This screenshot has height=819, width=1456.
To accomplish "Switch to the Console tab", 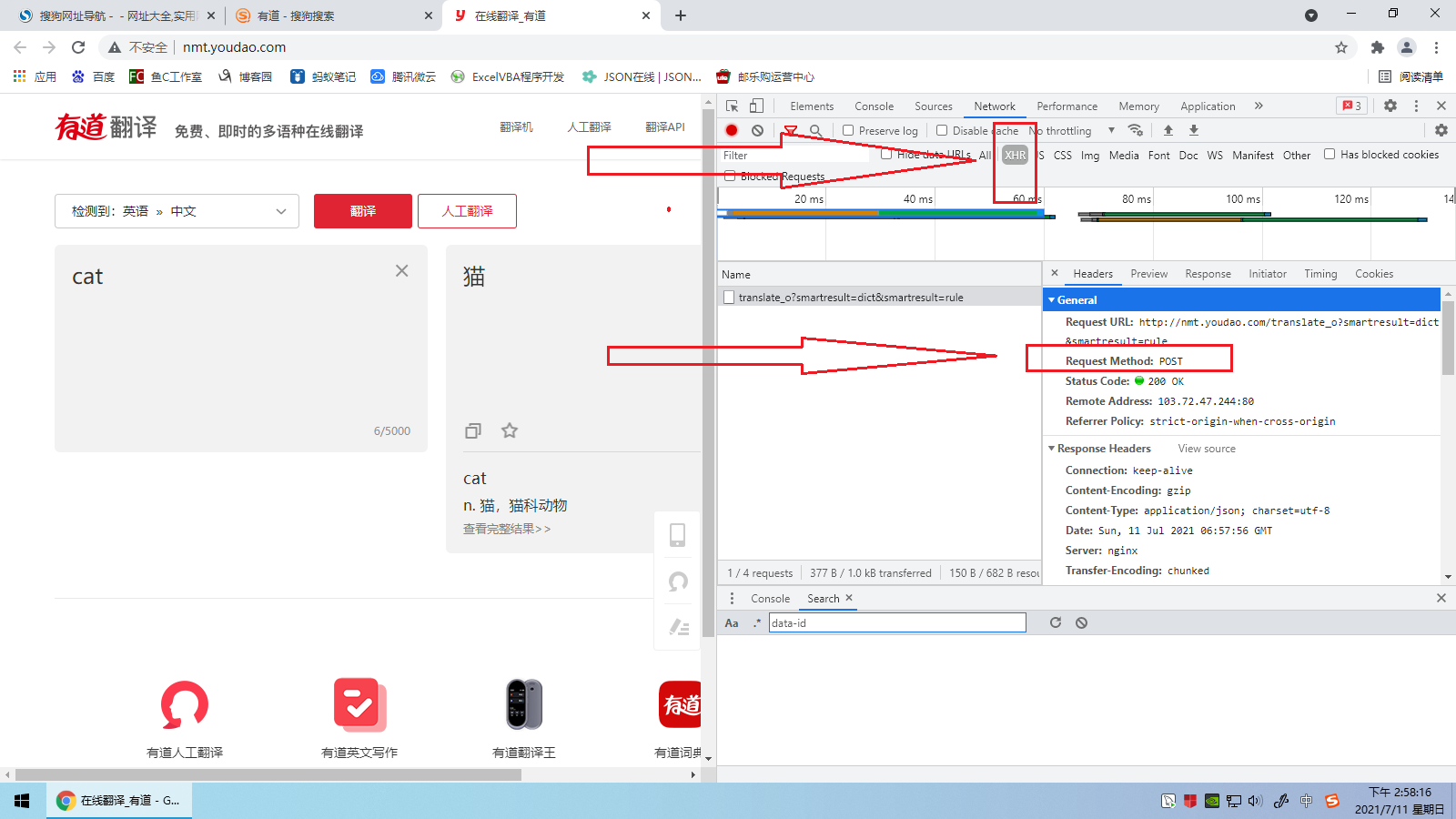I will (875, 106).
